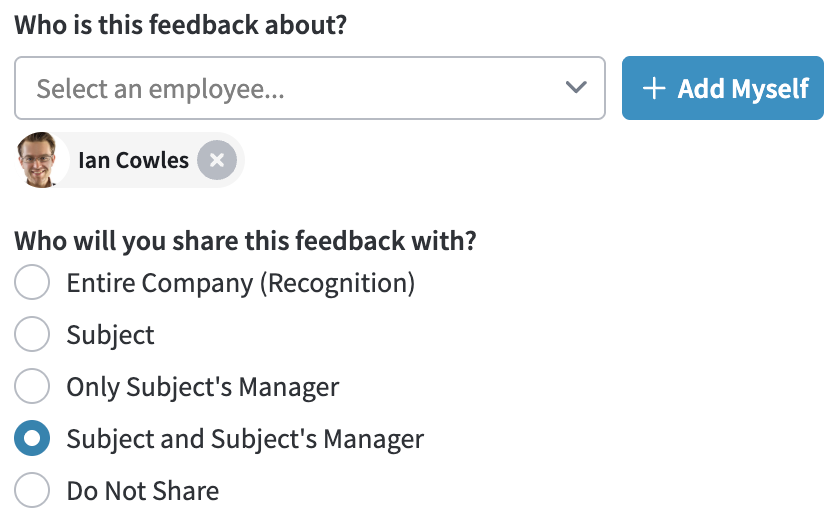Remove Ian Cowles with the x icon
Image resolution: width=838 pixels, height=524 pixels.
[216, 160]
